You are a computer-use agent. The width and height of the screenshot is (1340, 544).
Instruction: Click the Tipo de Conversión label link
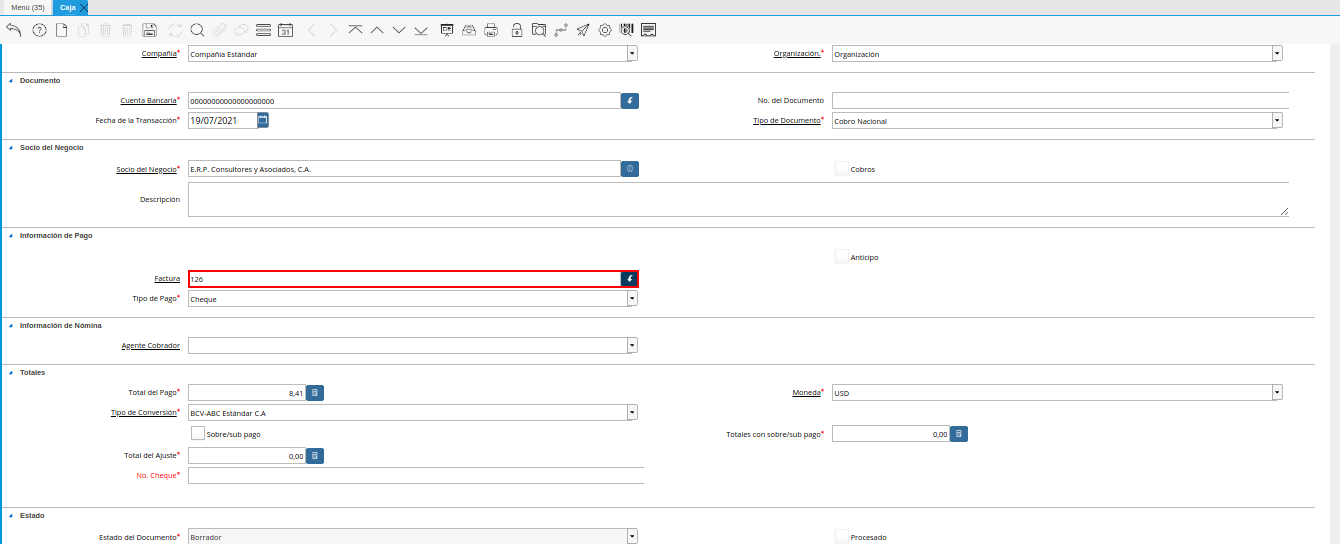coord(143,413)
